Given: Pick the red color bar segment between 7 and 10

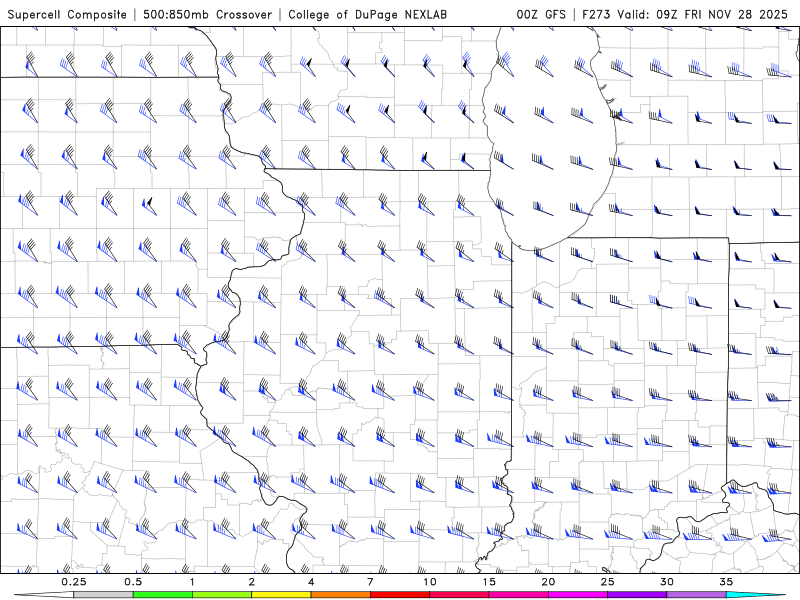Looking at the screenshot, I should 400,595.
